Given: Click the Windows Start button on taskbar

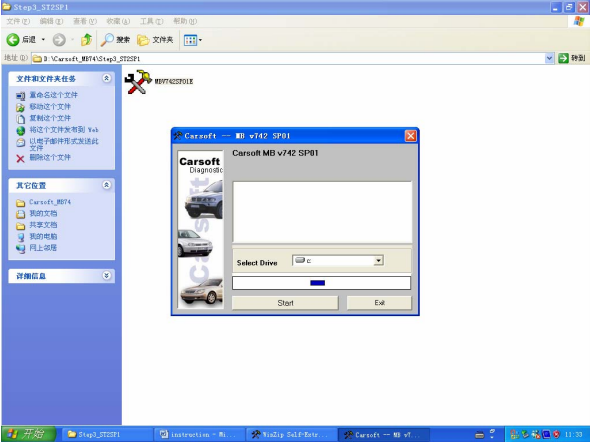Looking at the screenshot, I should [x=28, y=434].
